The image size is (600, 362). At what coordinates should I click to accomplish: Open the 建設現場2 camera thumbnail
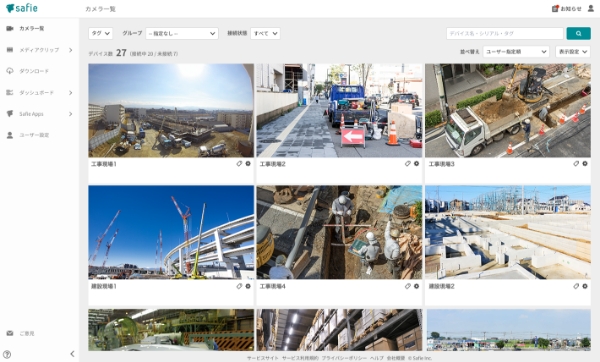pyautogui.click(x=508, y=232)
